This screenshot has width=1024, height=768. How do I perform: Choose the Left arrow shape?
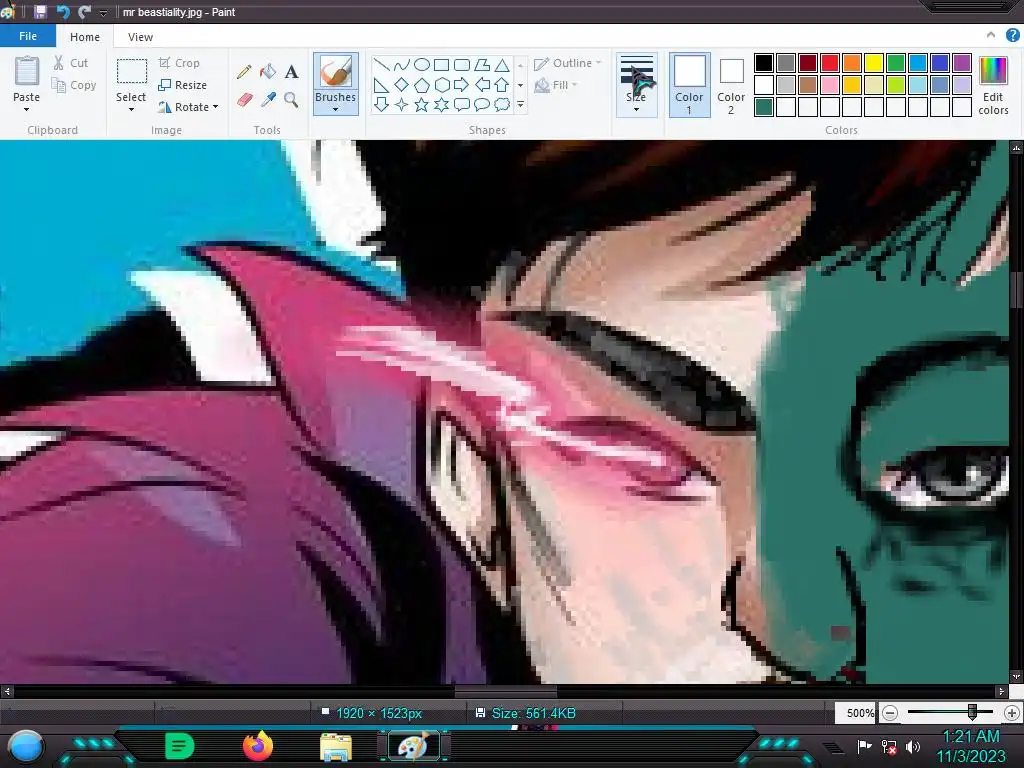tap(482, 85)
